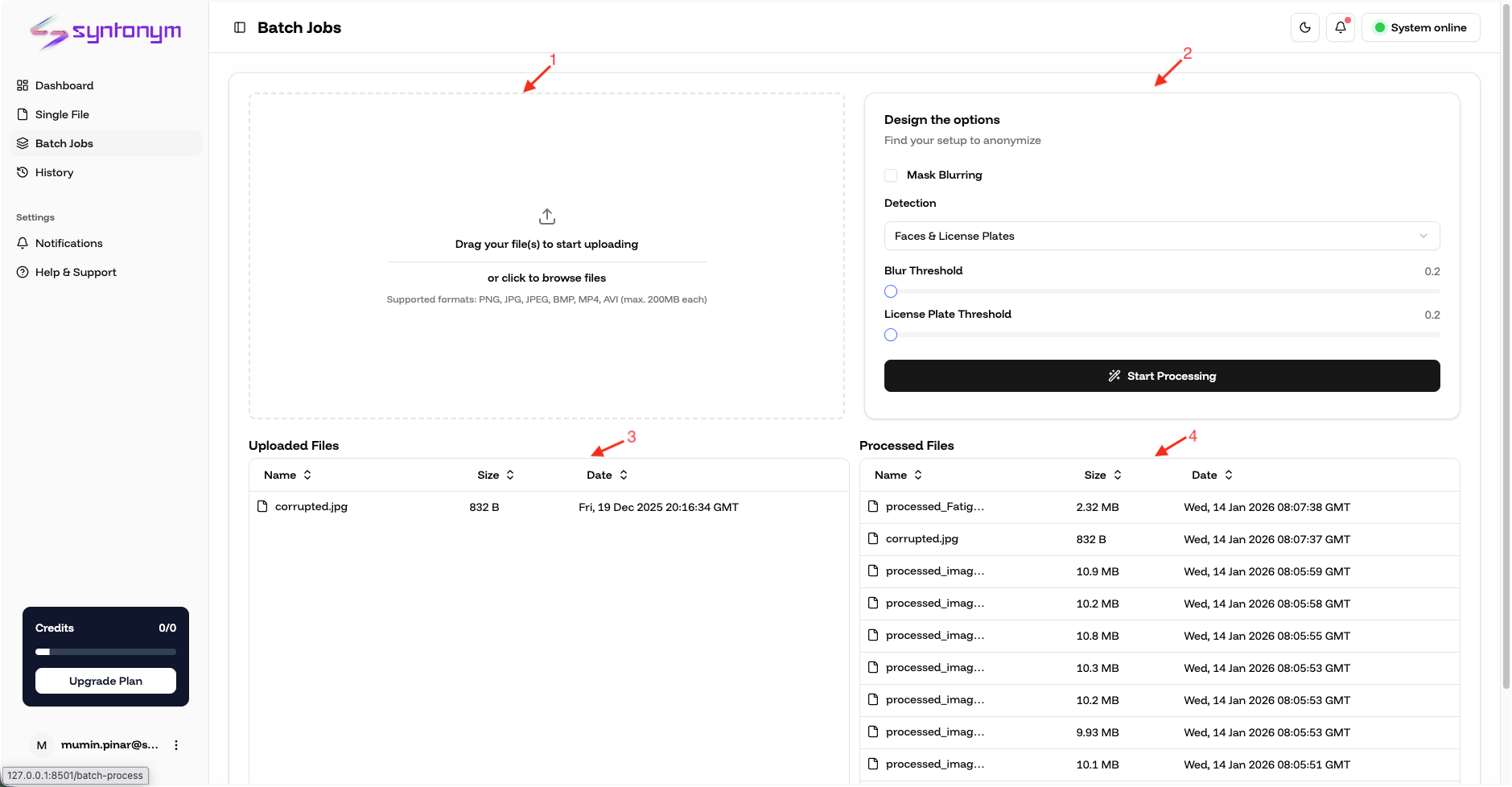
Task: Click the Upgrade Plan button
Action: pyautogui.click(x=105, y=681)
